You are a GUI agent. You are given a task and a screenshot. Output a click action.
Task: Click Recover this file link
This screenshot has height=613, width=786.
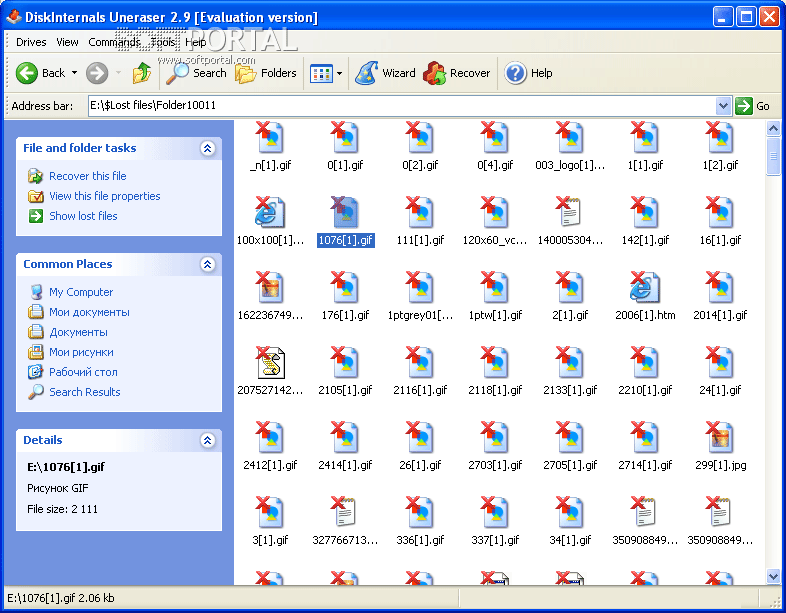tap(88, 176)
